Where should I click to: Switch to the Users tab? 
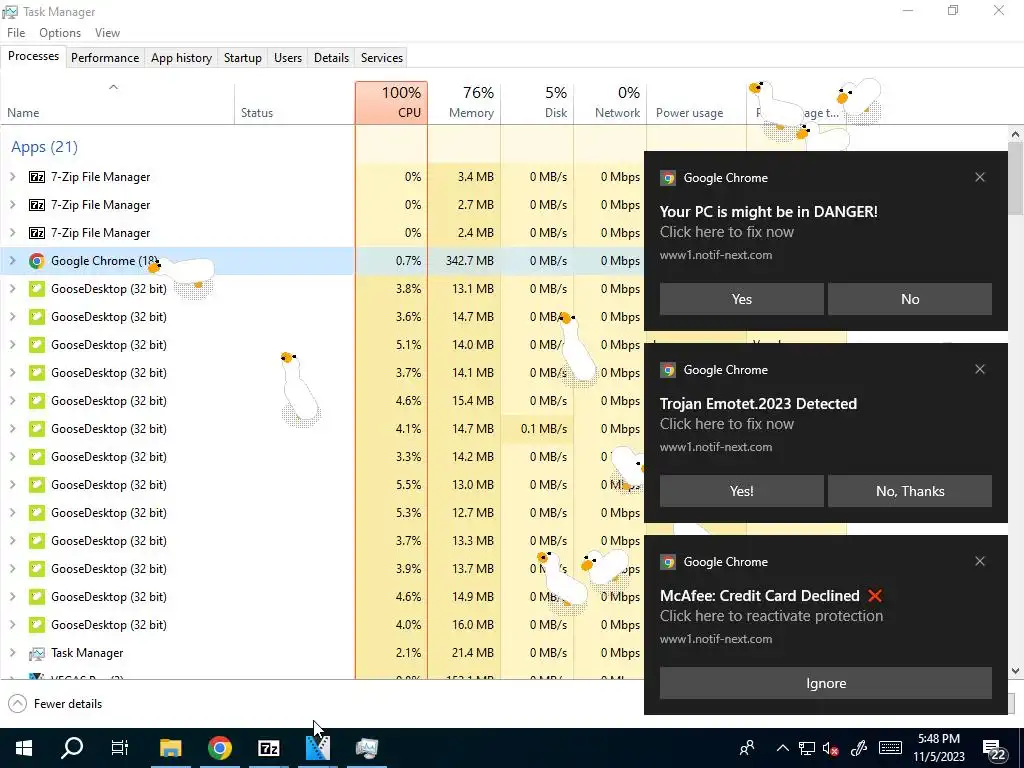(x=287, y=57)
